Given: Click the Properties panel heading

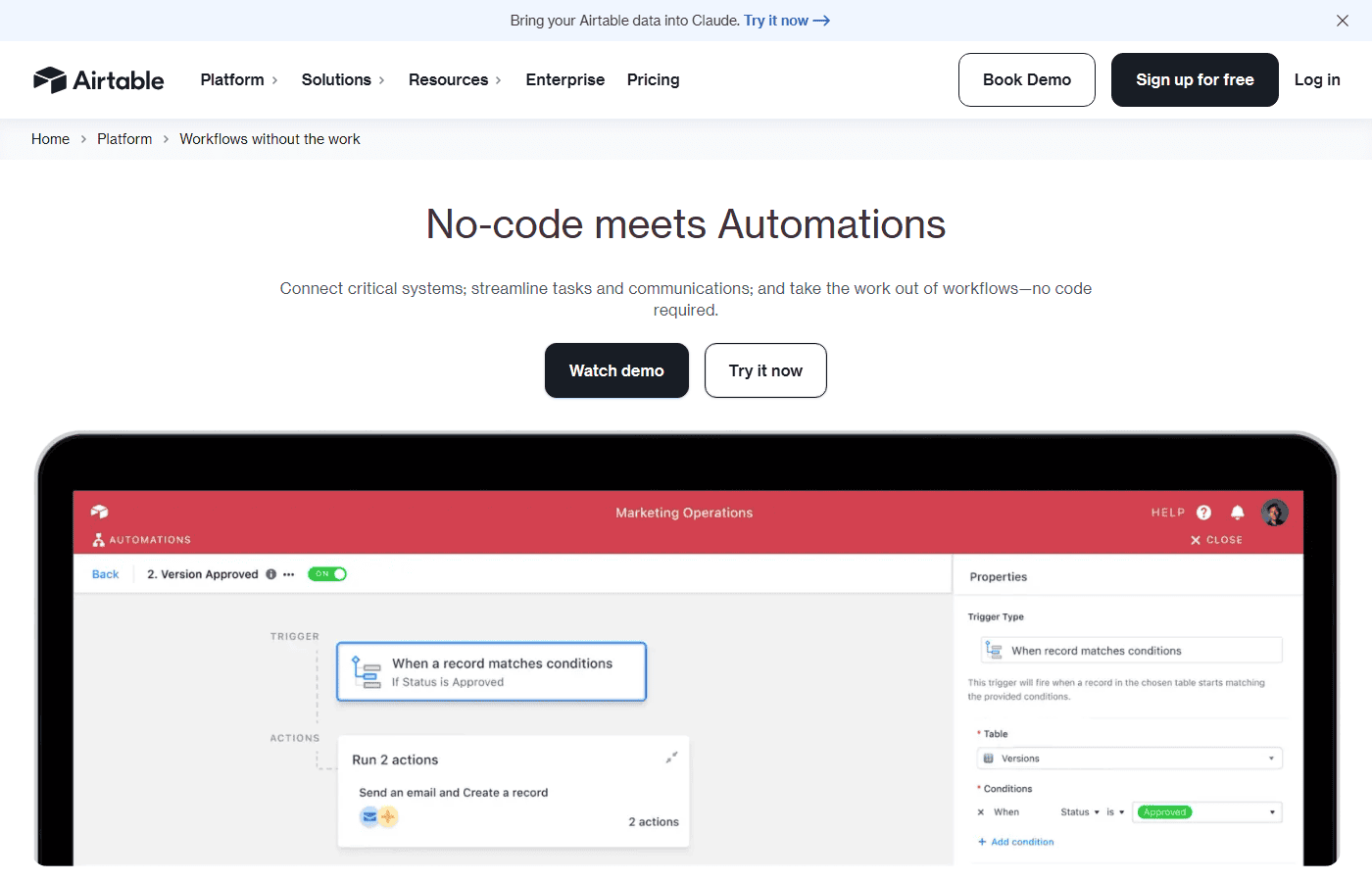Looking at the screenshot, I should pos(999,577).
